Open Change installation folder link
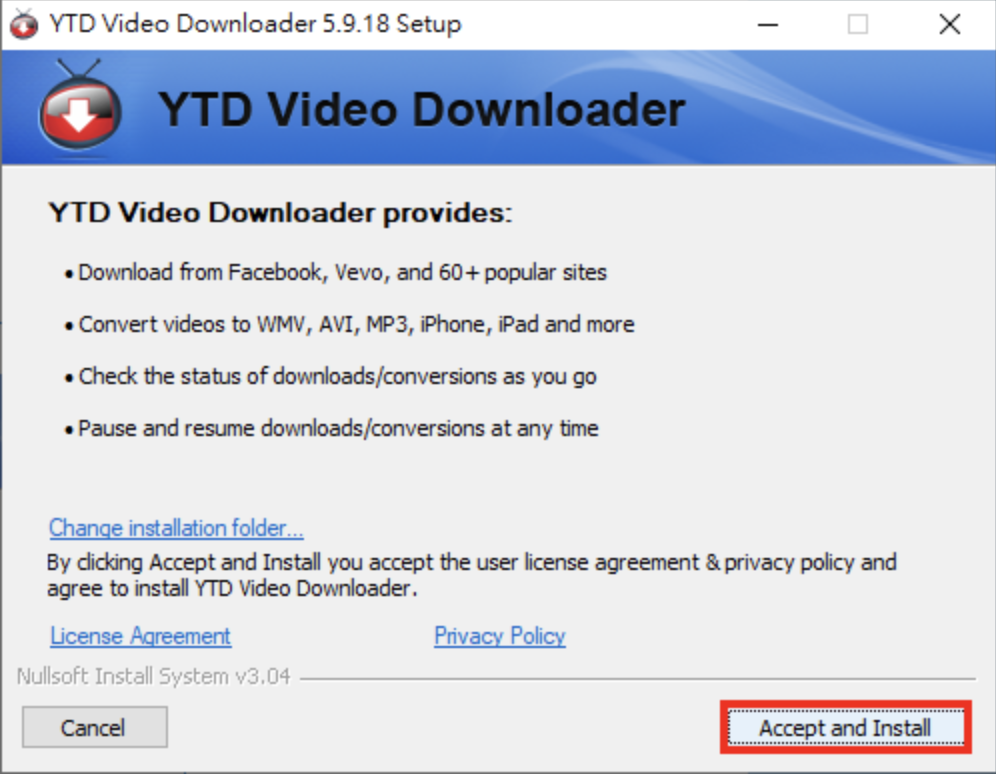Screen dimensions: 996x774 tap(176, 528)
